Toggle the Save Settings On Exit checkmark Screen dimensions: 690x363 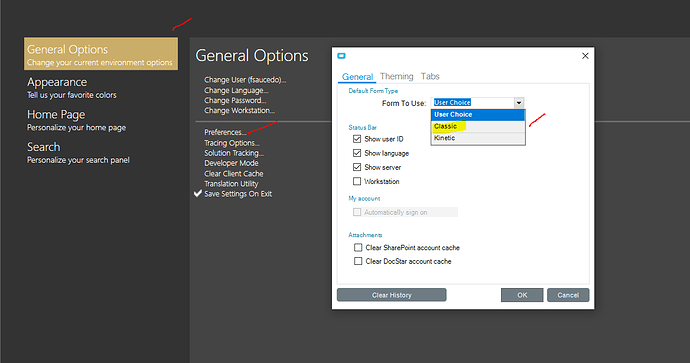coord(198,194)
